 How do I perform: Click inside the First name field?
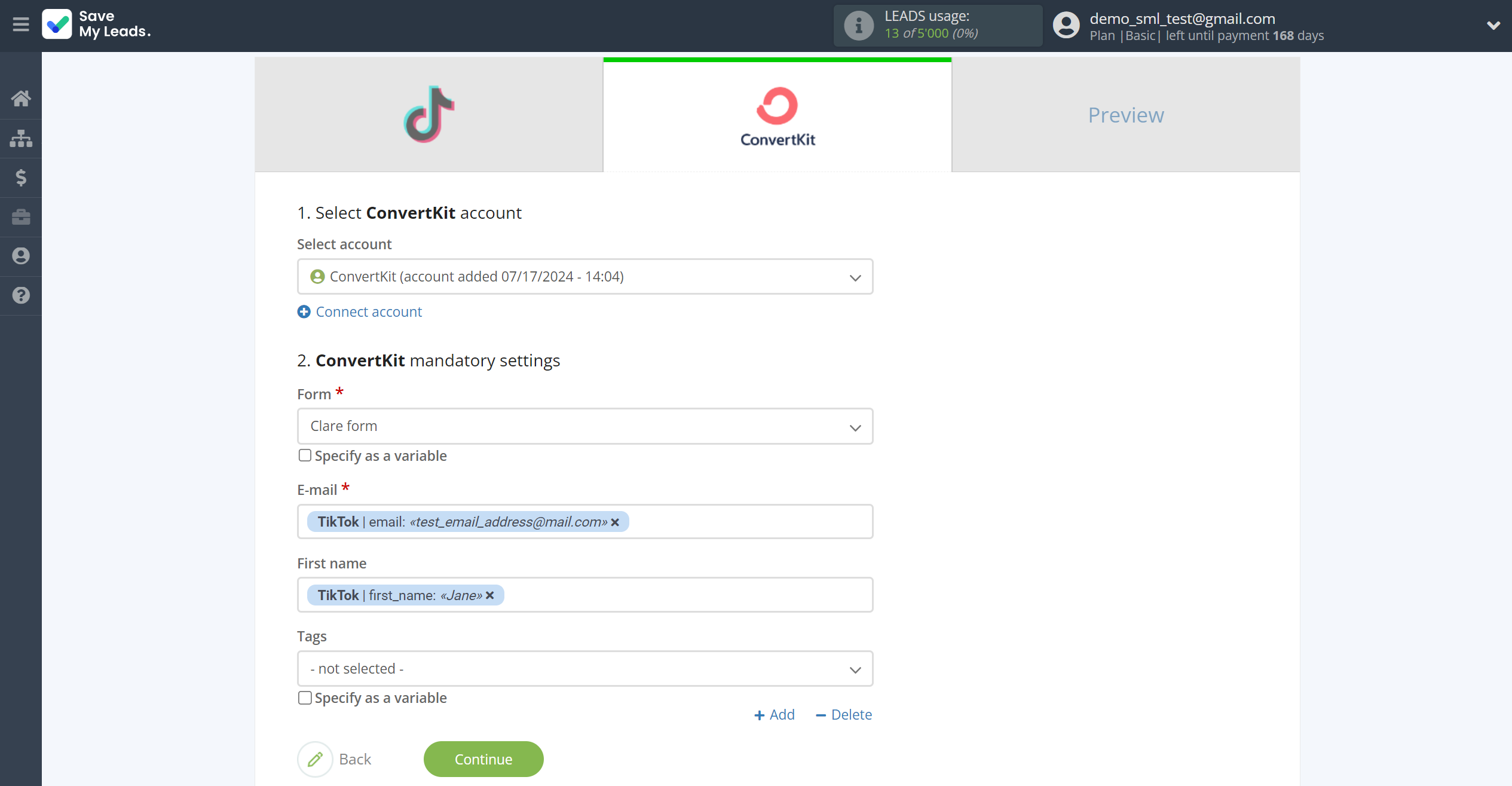click(585, 595)
